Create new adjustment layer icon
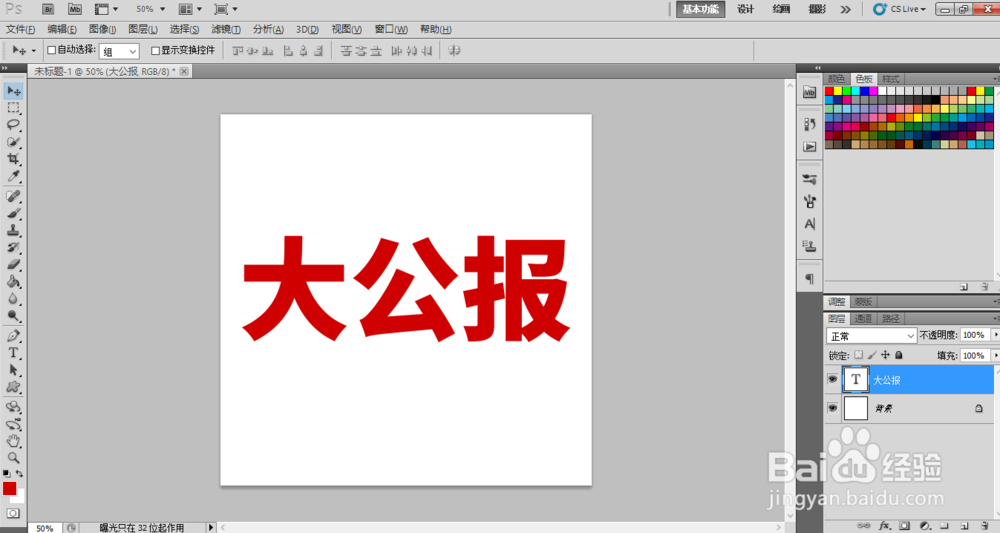The image size is (1000, 533). click(925, 526)
